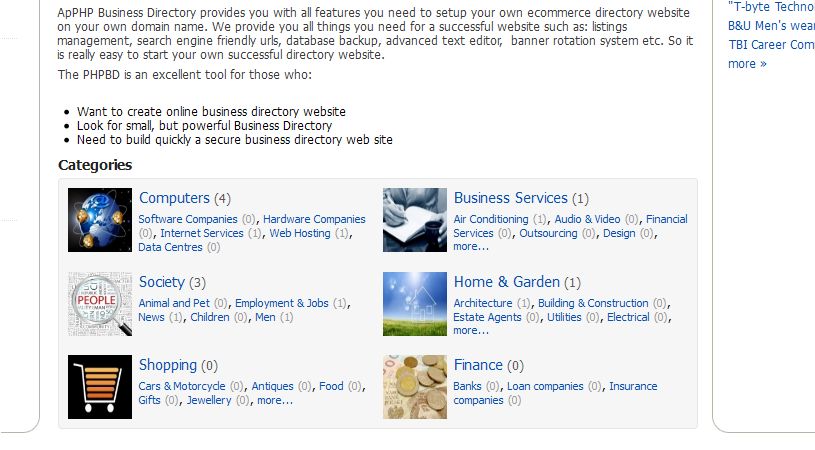Image resolution: width=815 pixels, height=450 pixels.
Task: Go to Software Companies subcategory
Action: pyautogui.click(x=188, y=219)
